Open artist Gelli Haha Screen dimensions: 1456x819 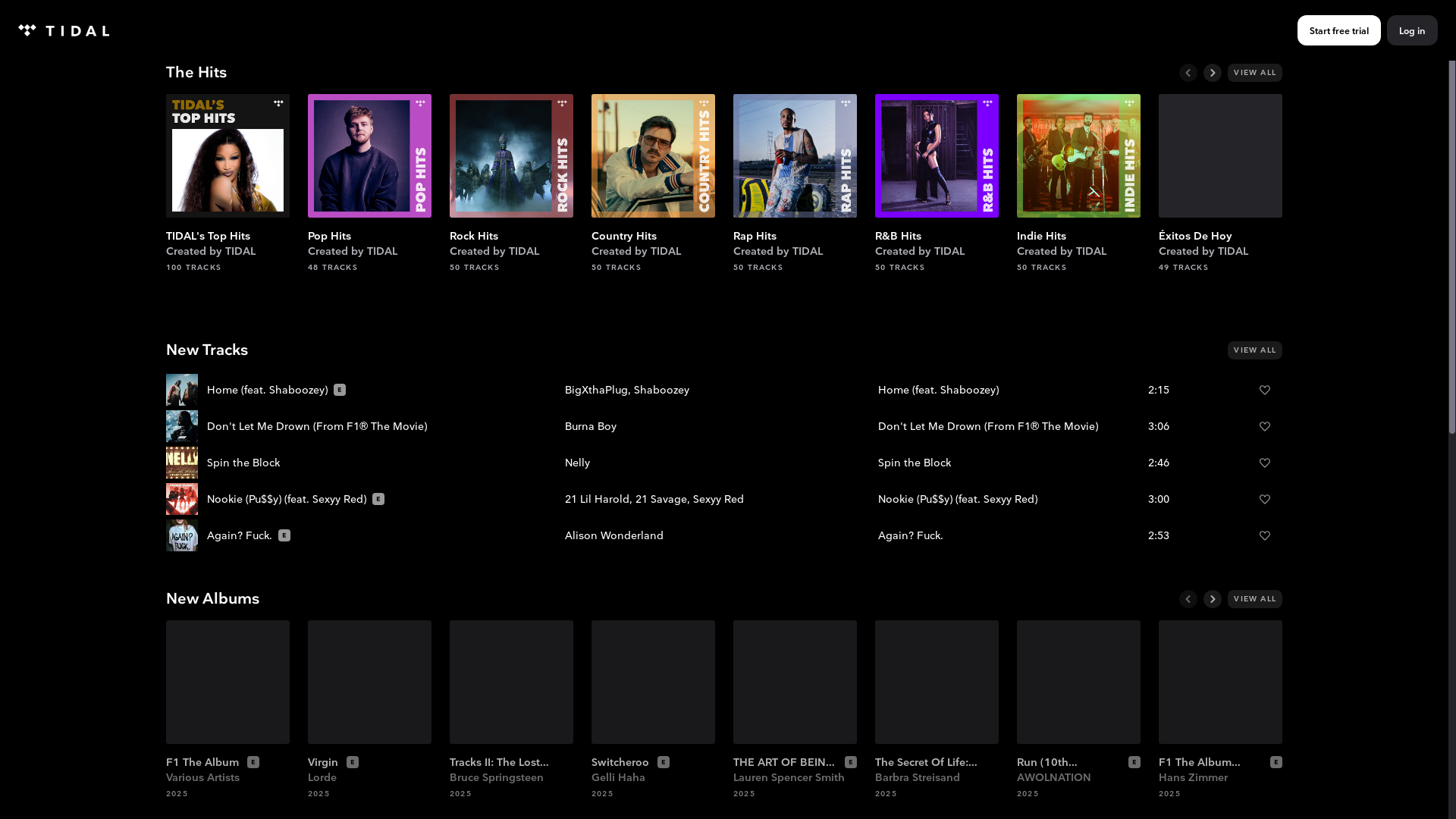click(x=618, y=777)
